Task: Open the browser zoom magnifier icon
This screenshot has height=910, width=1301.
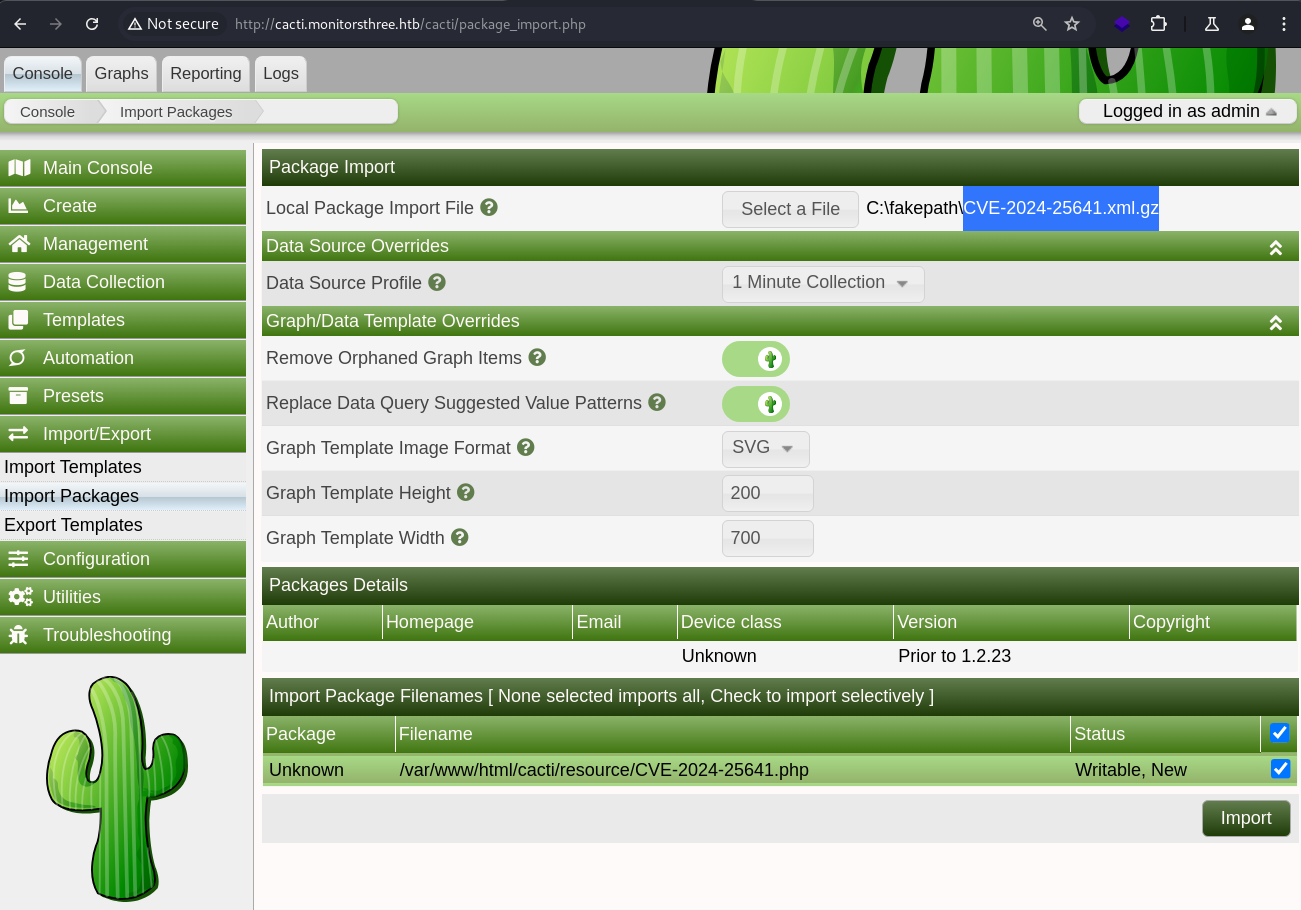Action: coord(1040,24)
